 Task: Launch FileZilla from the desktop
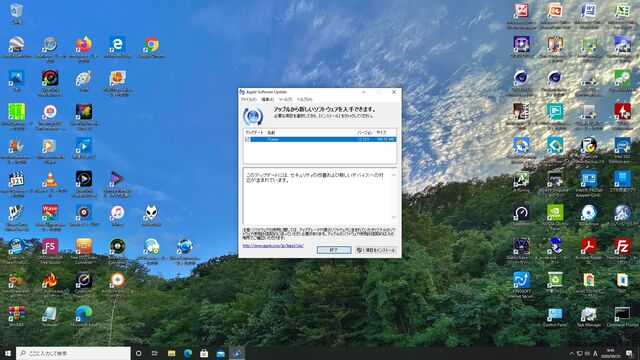[622, 247]
